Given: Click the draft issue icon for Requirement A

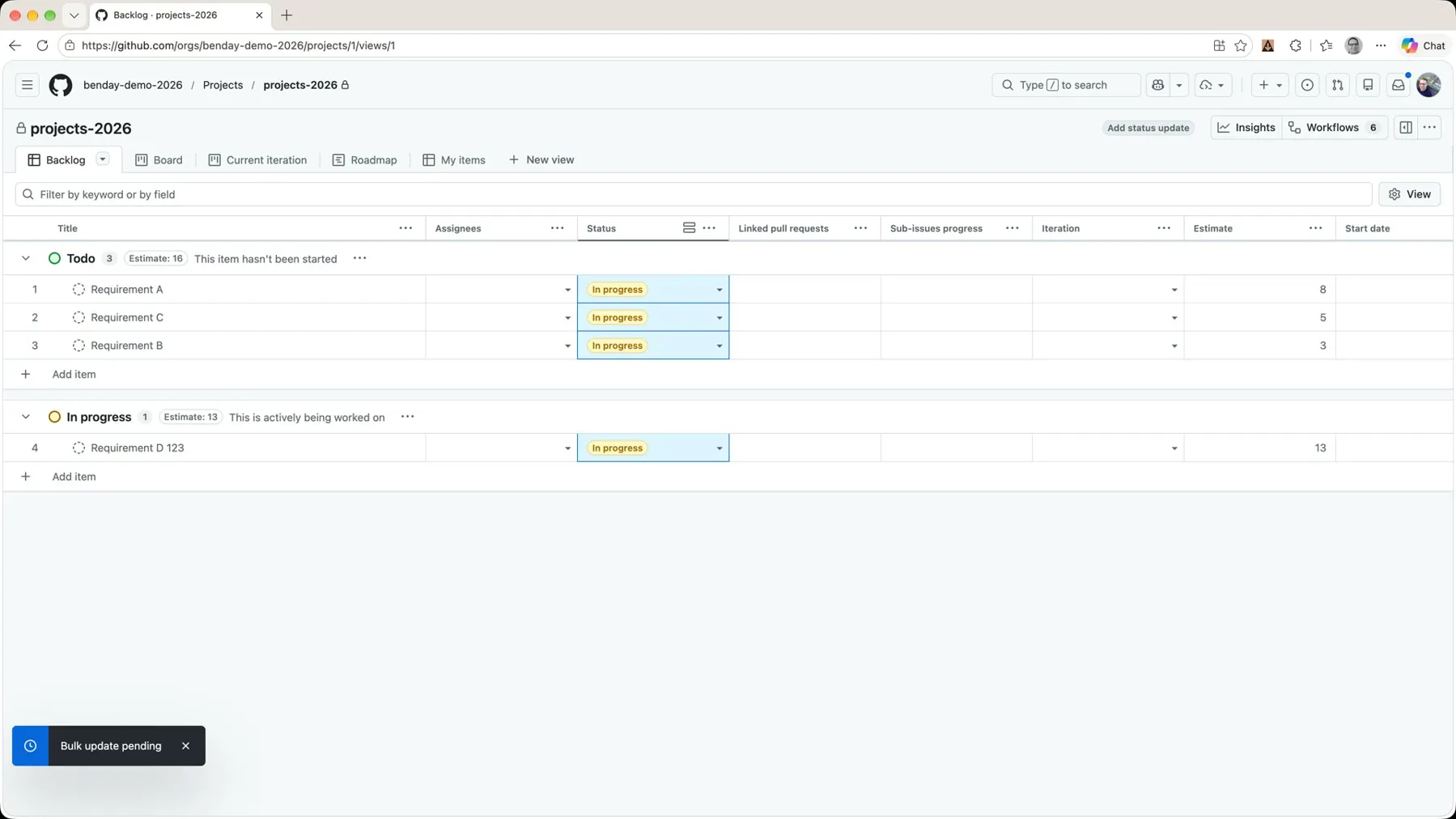Looking at the screenshot, I should (x=79, y=290).
